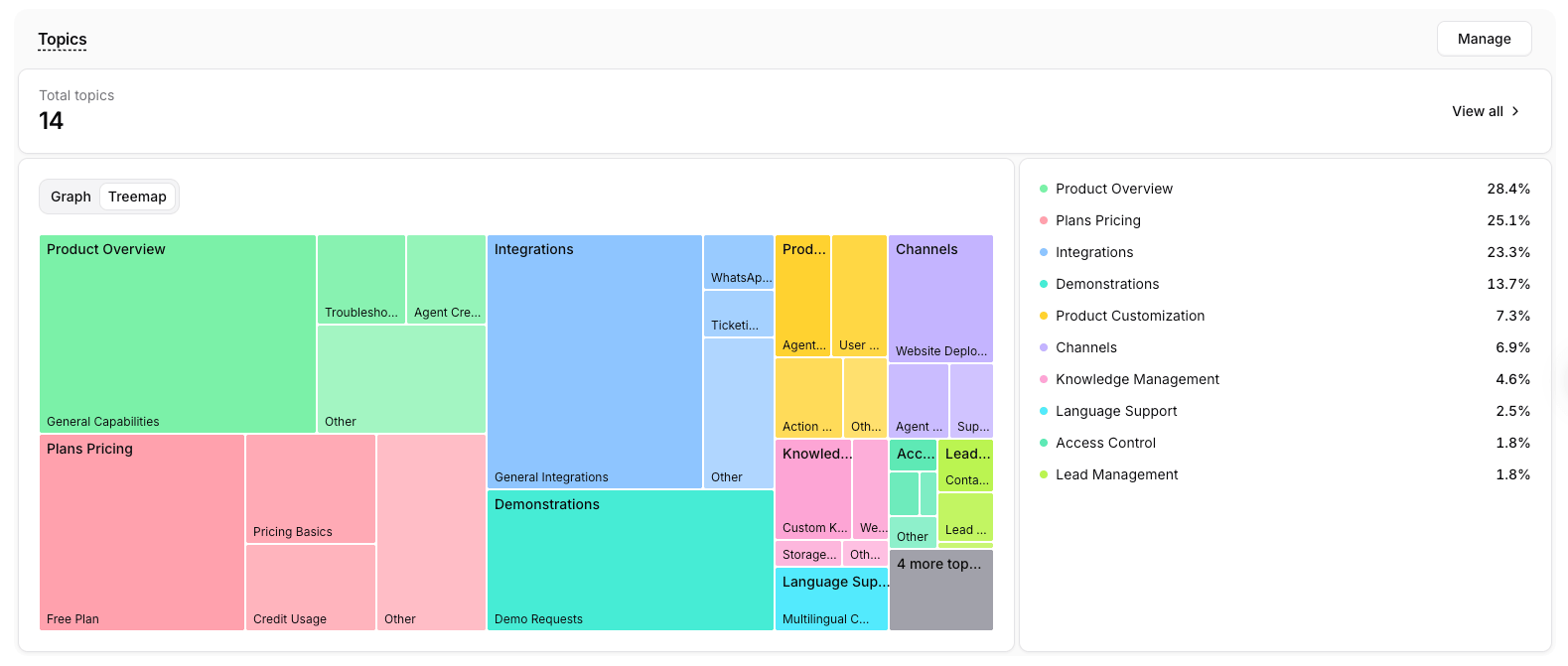Click the Manage button
The width and height of the screenshot is (1568, 666).
pyautogui.click(x=1484, y=39)
